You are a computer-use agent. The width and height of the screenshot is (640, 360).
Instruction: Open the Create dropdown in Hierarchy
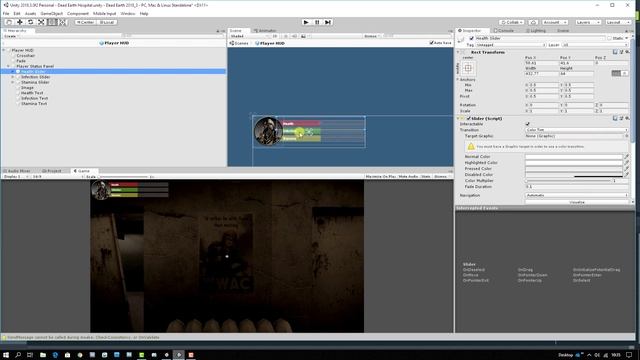pyautogui.click(x=11, y=36)
